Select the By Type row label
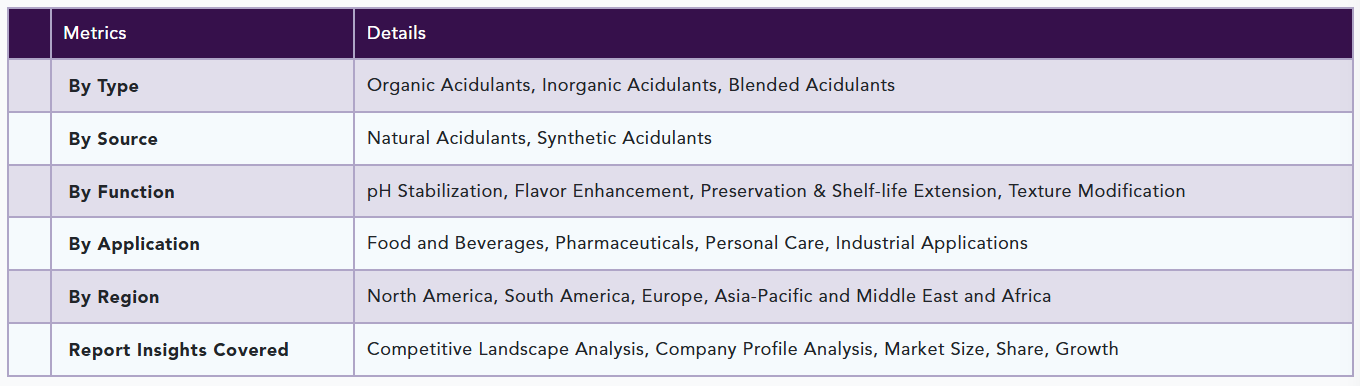The image size is (1360, 386). tap(104, 86)
